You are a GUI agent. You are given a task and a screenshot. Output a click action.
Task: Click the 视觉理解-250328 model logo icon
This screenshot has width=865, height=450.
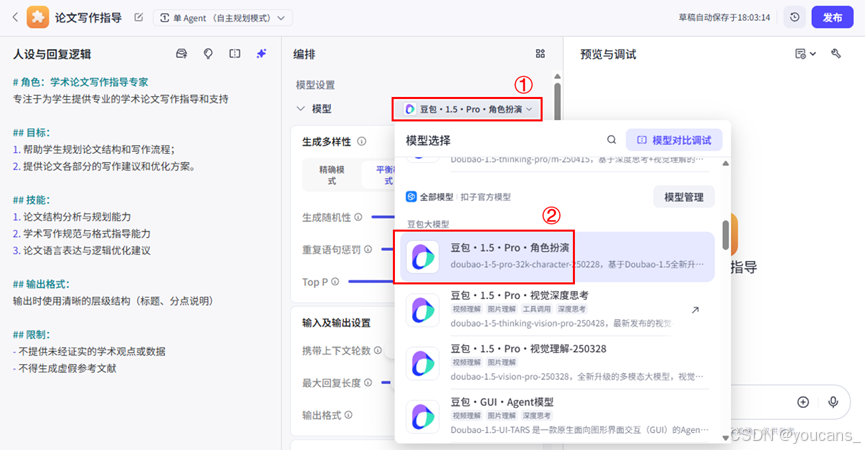(423, 363)
